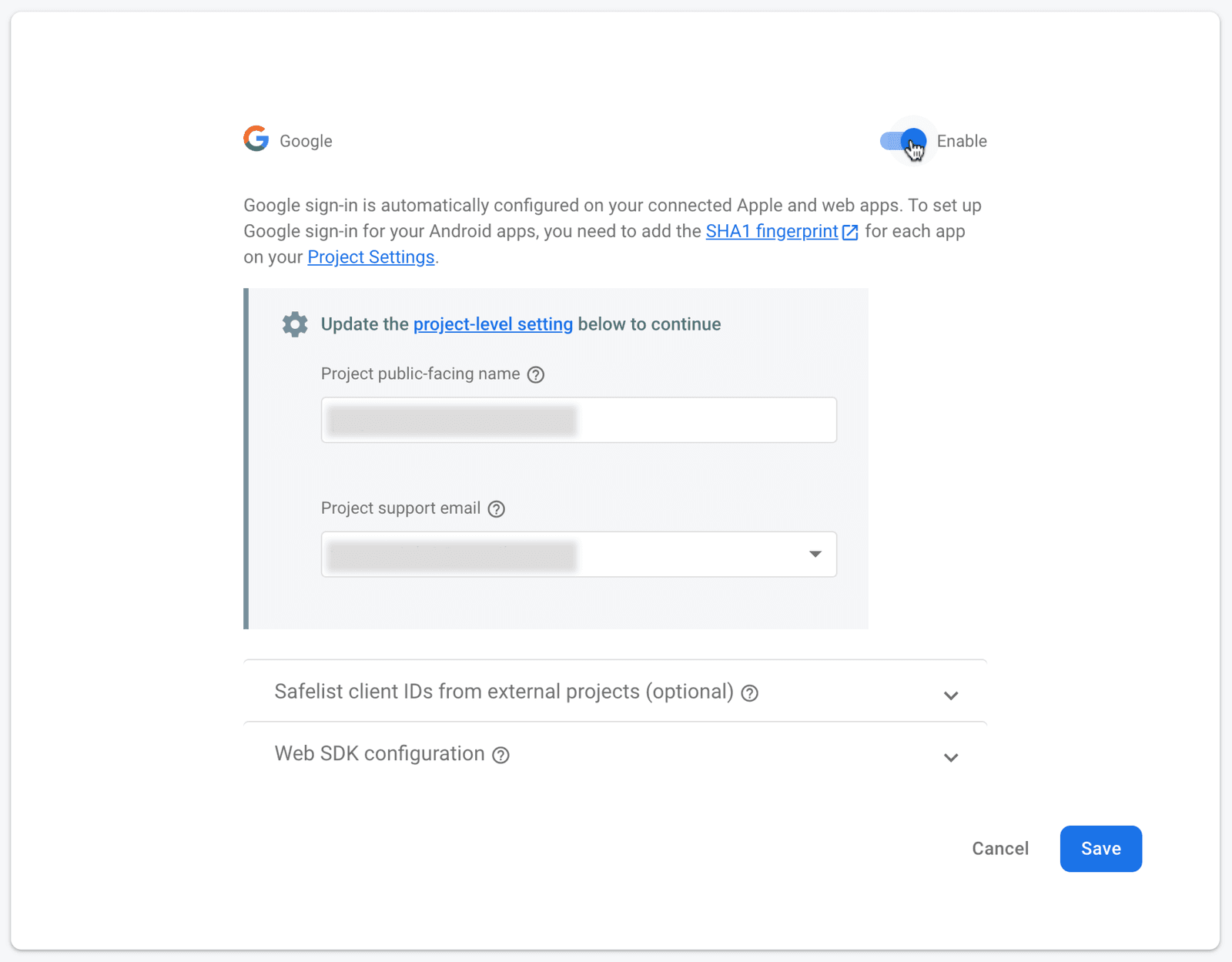Viewport: 1232px width, 962px height.
Task: Click the Project public-facing name field
Action: pyautogui.click(x=579, y=420)
